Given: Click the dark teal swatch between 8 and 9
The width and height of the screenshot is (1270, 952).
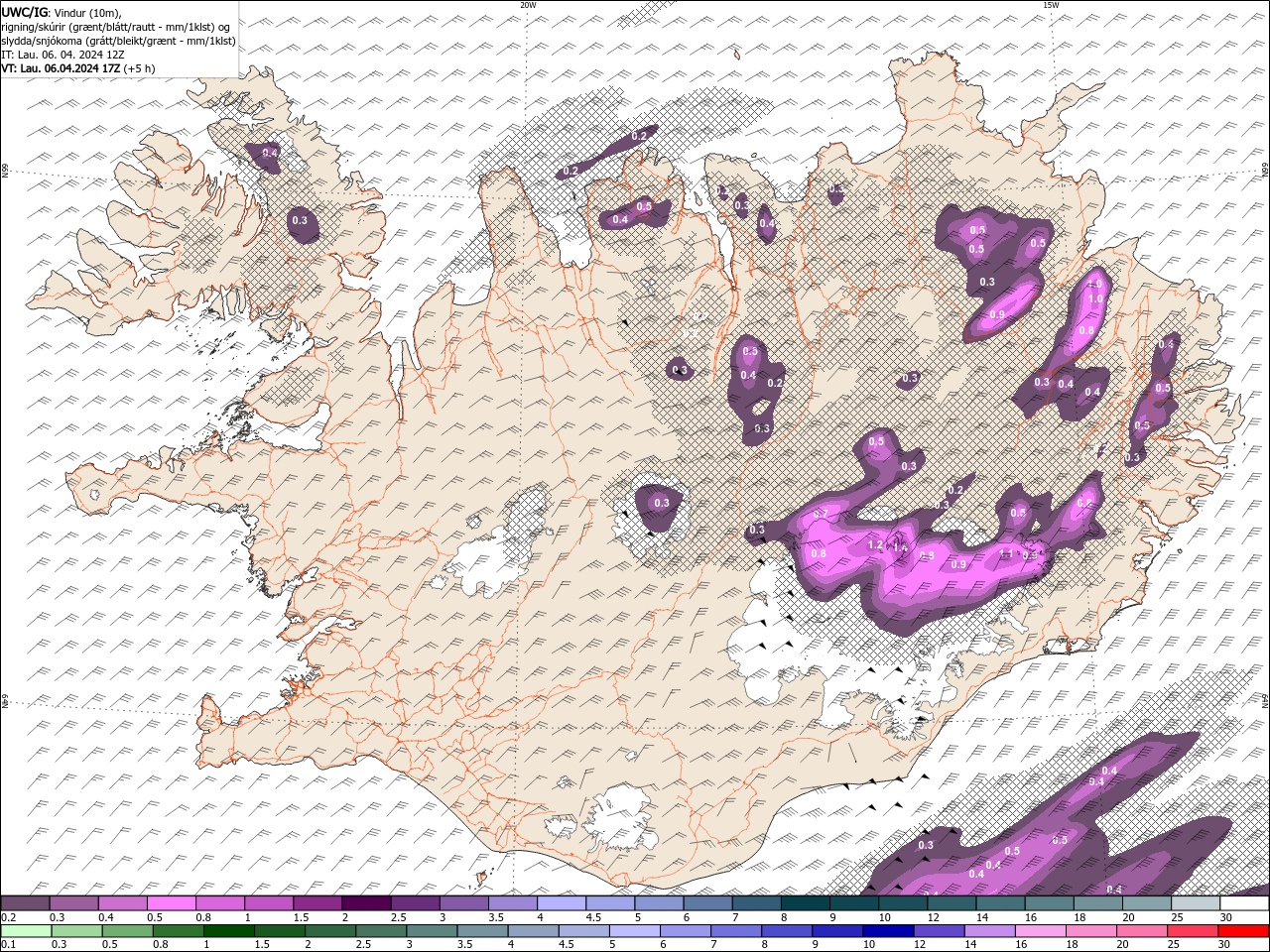Looking at the screenshot, I should (806, 903).
